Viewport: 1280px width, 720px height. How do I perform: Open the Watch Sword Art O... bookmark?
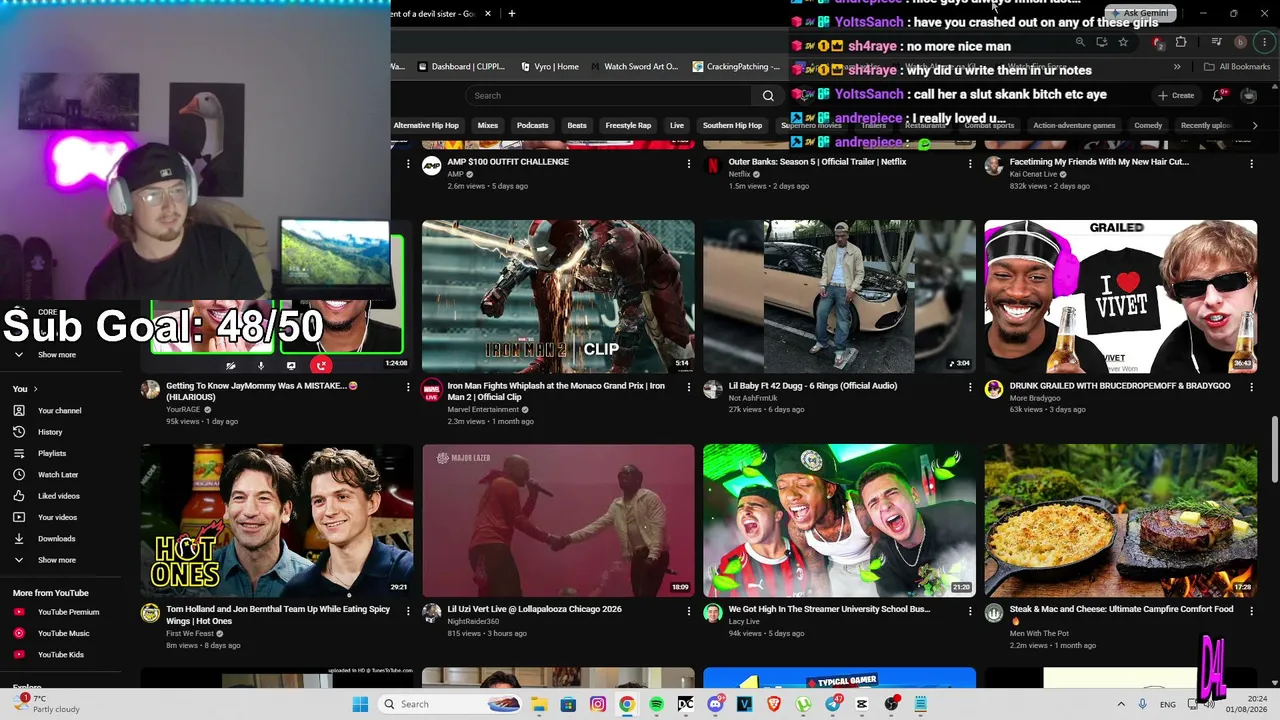635,67
